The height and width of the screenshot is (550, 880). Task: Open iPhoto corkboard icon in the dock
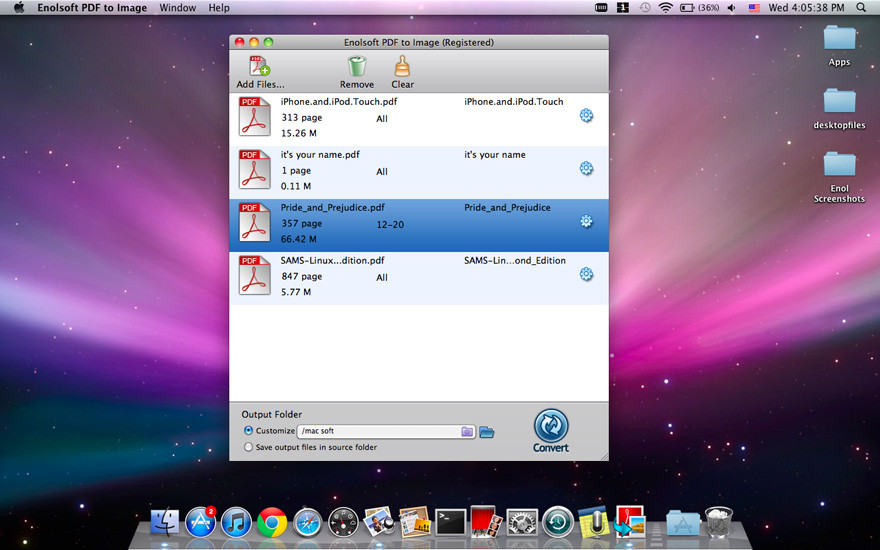415,522
